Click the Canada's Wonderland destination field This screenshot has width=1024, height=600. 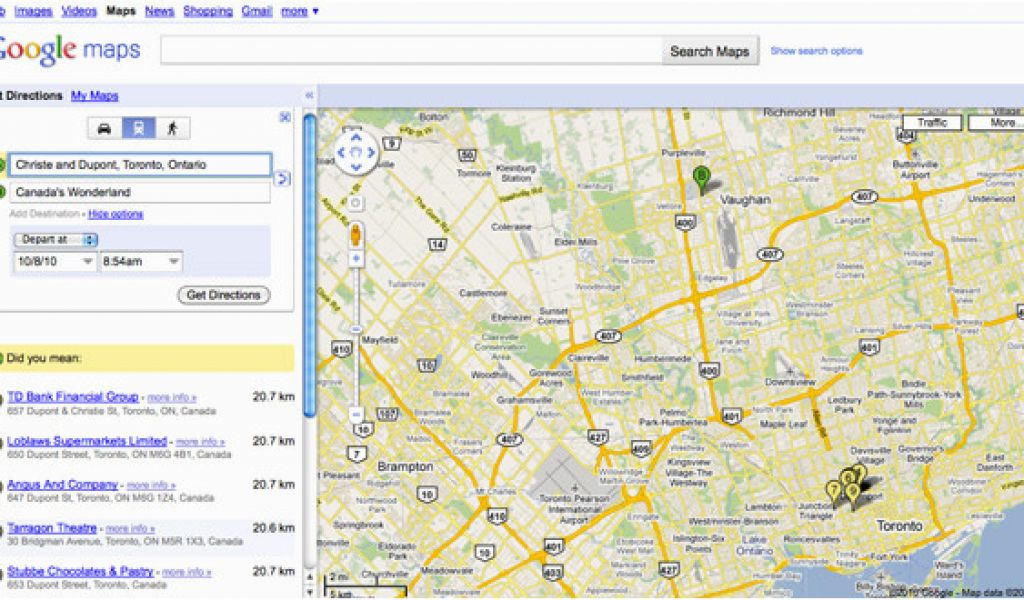pos(139,192)
